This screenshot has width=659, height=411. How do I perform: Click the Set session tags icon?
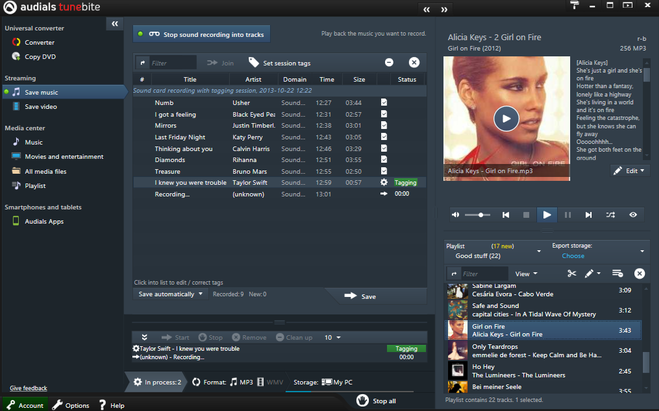[x=254, y=62]
